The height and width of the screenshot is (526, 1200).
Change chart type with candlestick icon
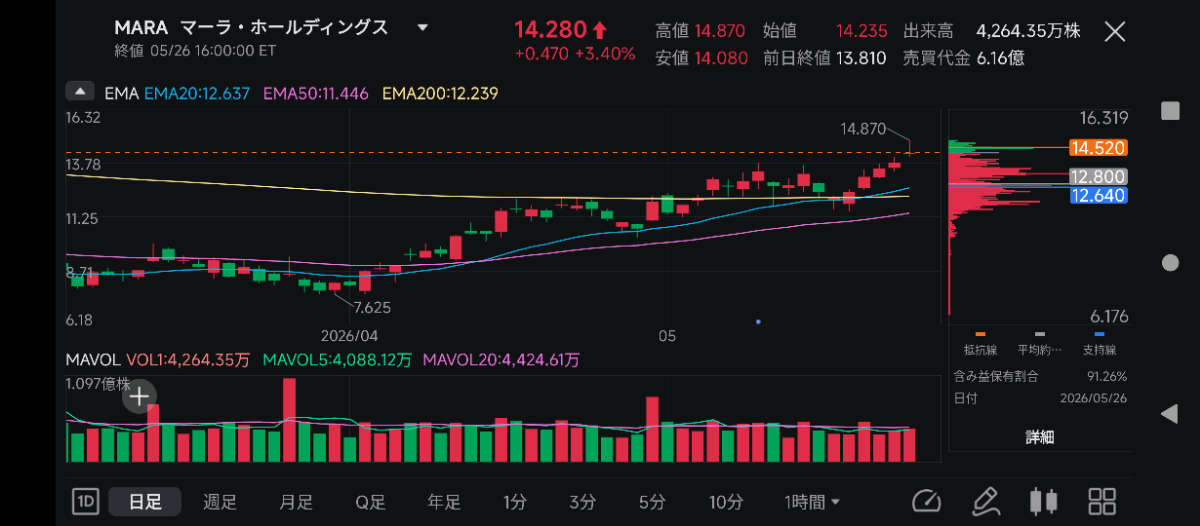click(1043, 500)
